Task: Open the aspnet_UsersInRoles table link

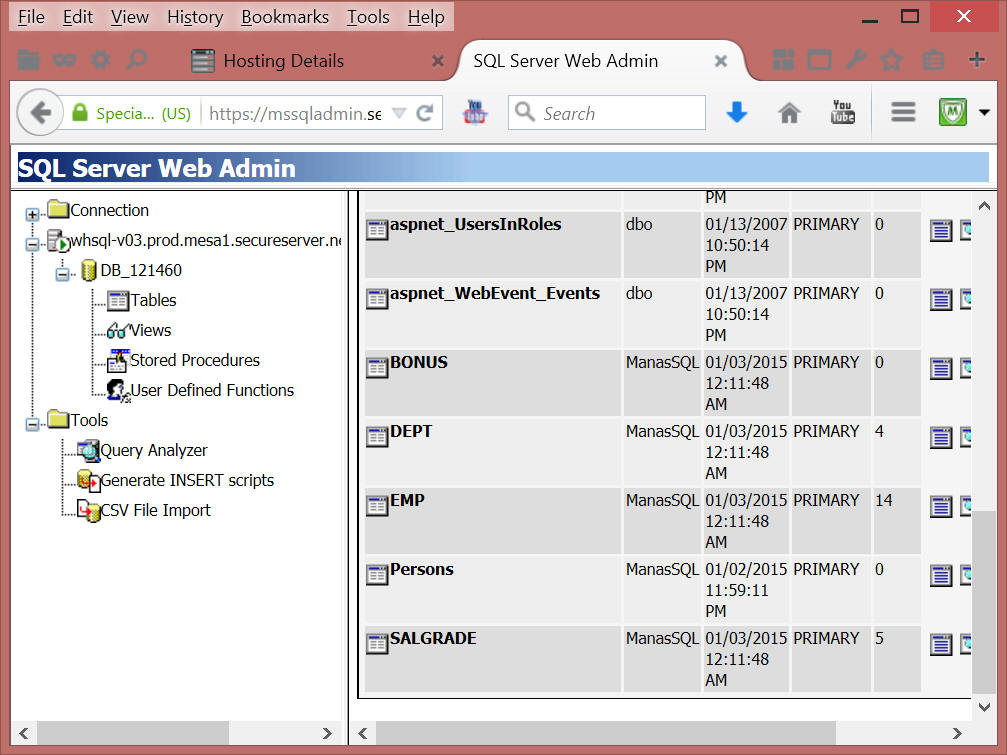Action: [x=476, y=225]
